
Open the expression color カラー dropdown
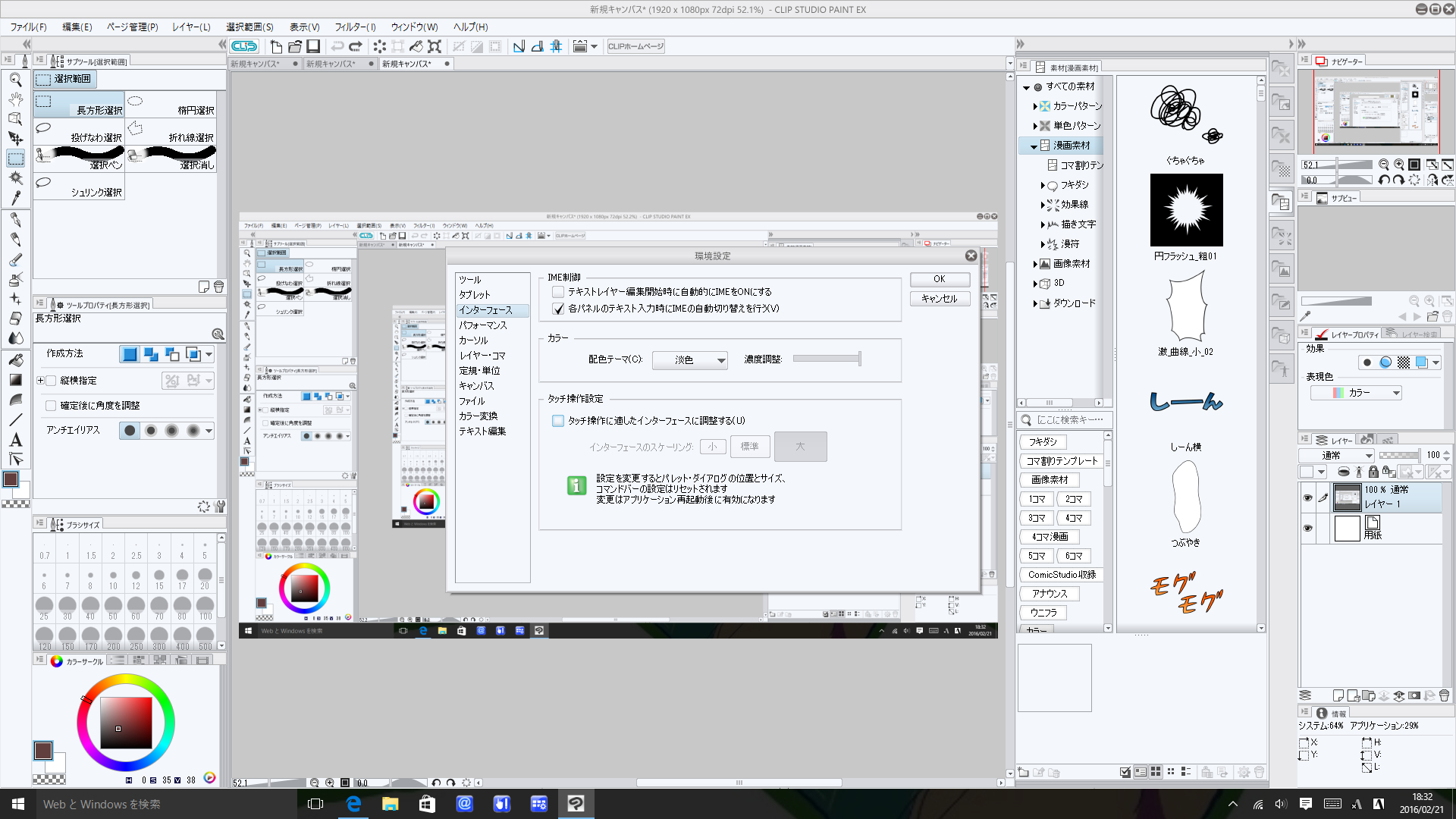1356,393
